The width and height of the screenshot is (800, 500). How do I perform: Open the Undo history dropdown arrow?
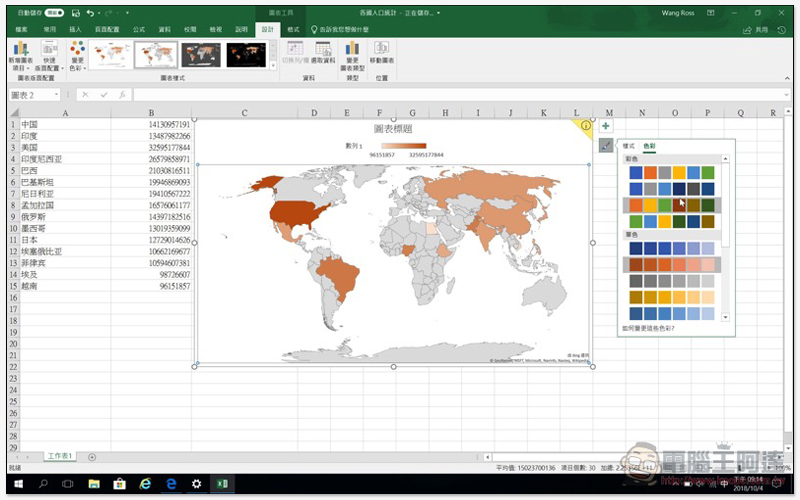coord(98,13)
